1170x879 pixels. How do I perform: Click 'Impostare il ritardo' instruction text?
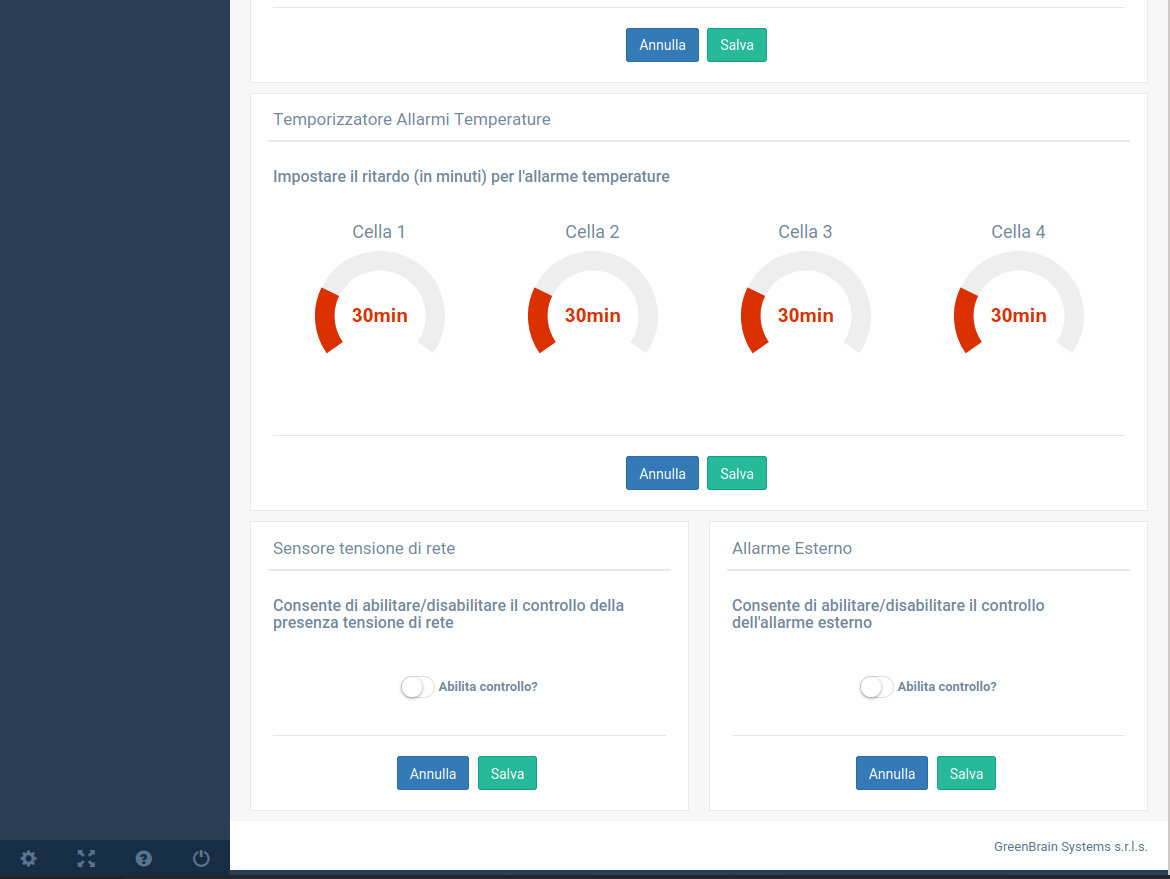click(472, 177)
